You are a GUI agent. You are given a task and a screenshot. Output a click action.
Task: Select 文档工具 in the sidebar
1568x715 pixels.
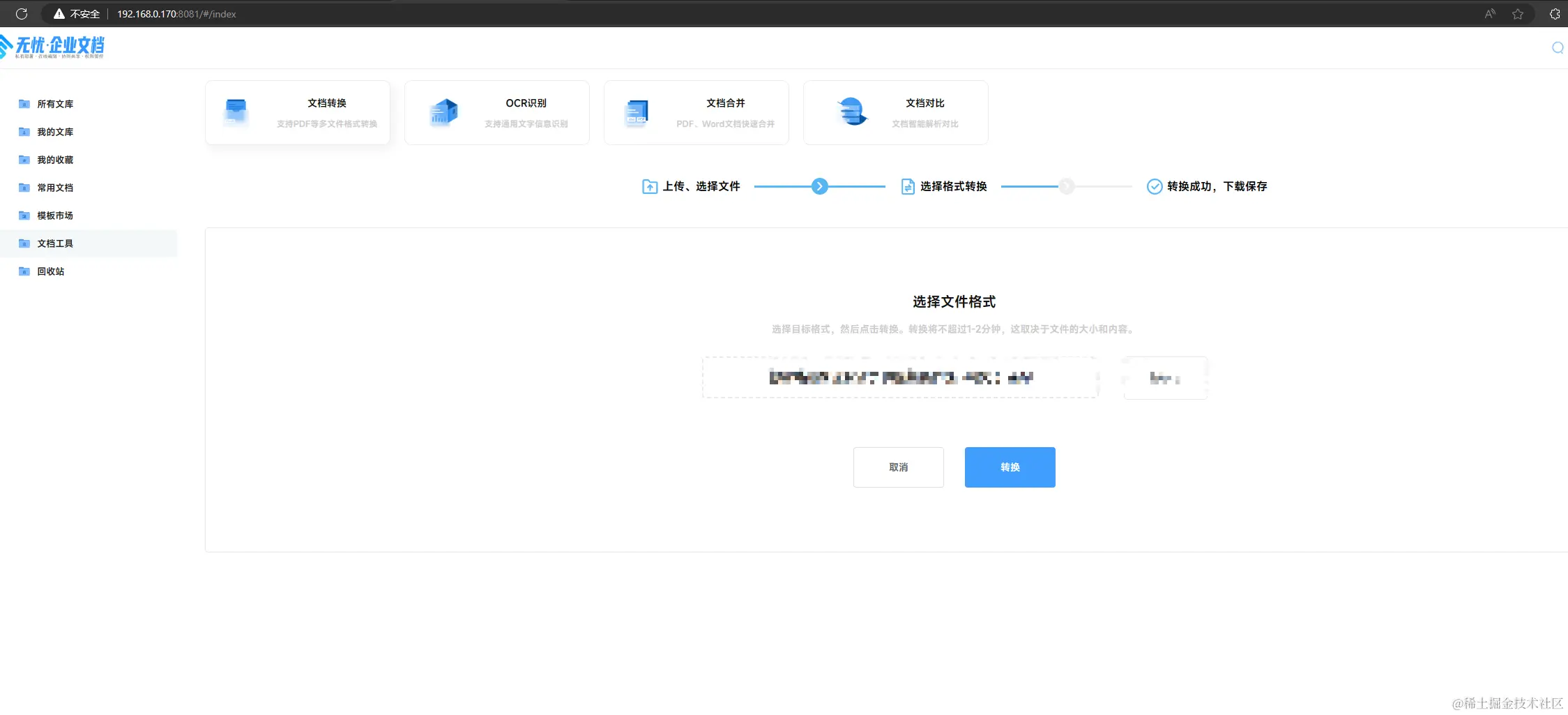click(x=55, y=243)
